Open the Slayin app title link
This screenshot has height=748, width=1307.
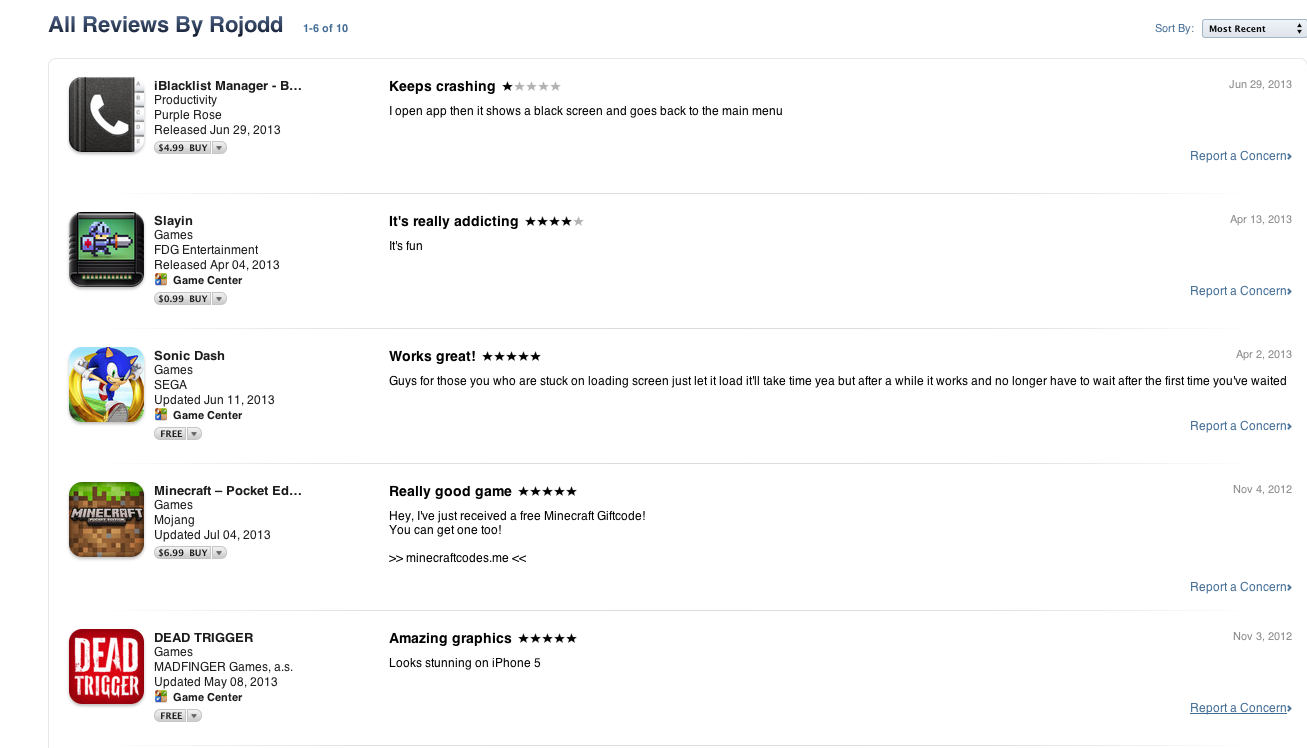[x=173, y=221]
